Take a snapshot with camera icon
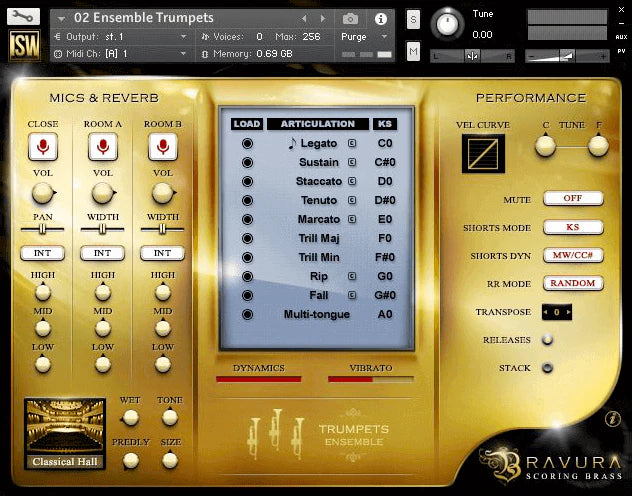Screen dimensions: 632x496 [x=350, y=19]
